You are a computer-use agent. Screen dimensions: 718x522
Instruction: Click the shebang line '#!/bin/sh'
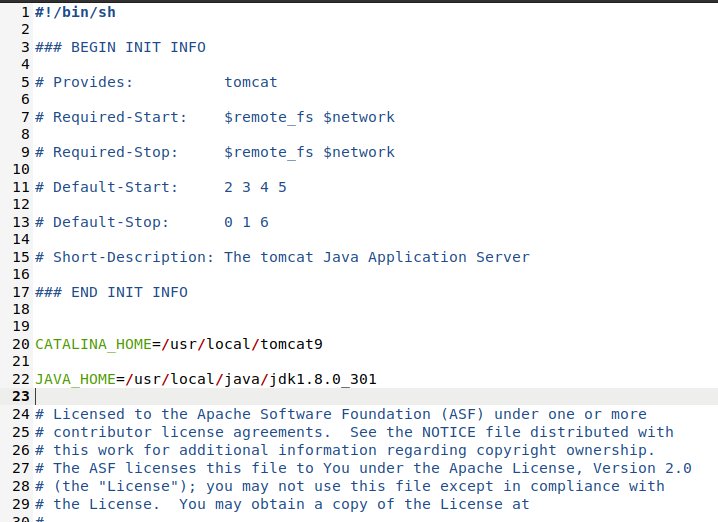76,12
